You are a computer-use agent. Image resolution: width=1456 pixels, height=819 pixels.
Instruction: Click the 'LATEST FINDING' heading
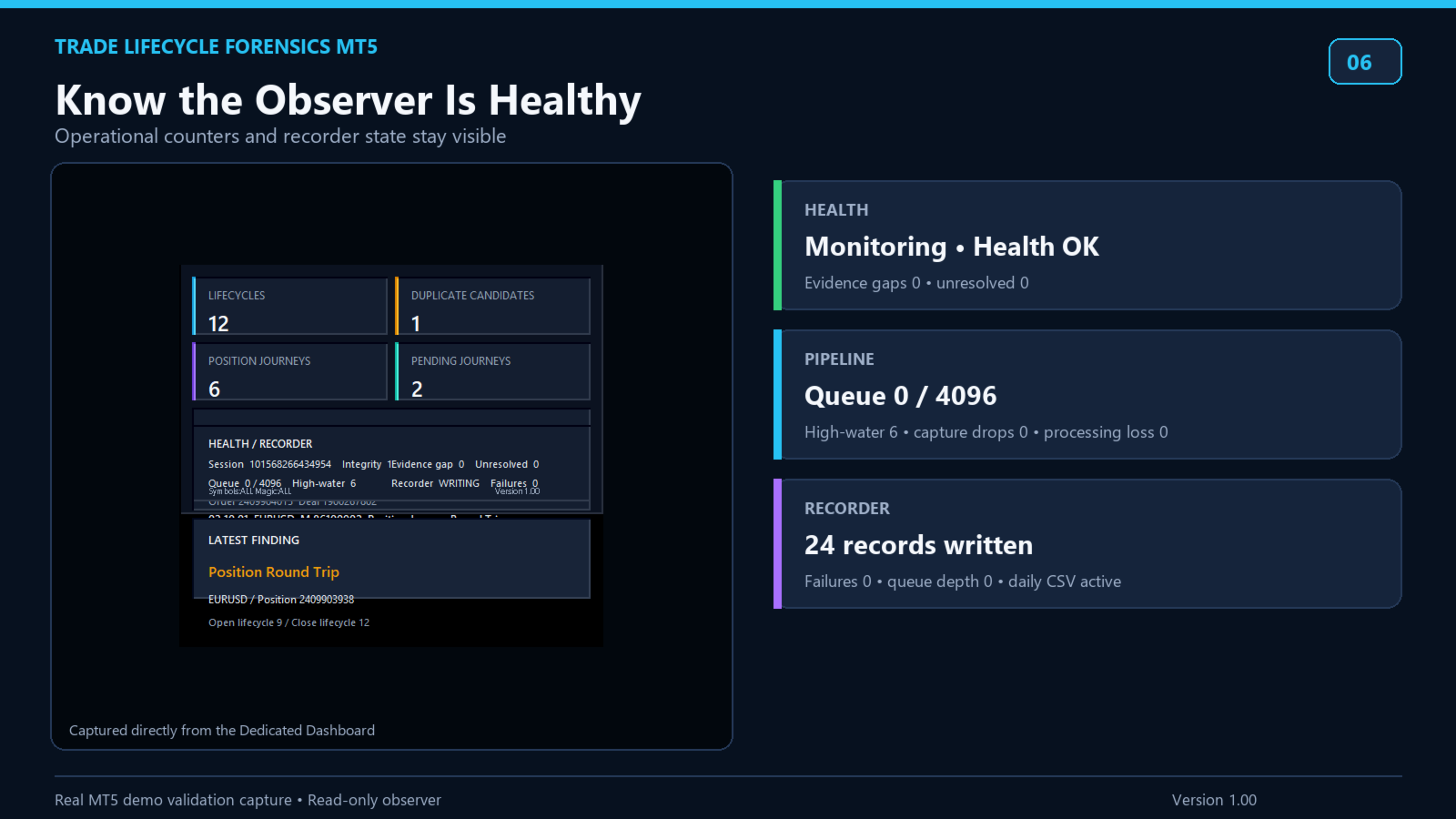254,541
